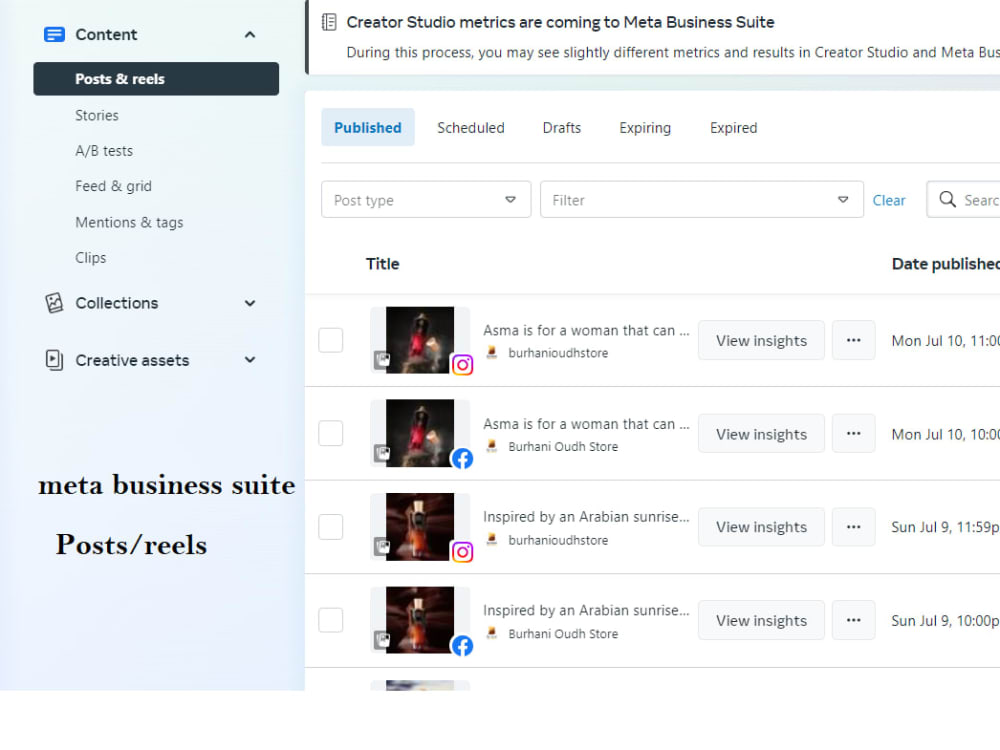
Task: Select checkbox for Mon Jul 10, 11:00 Asma post
Action: (x=330, y=340)
